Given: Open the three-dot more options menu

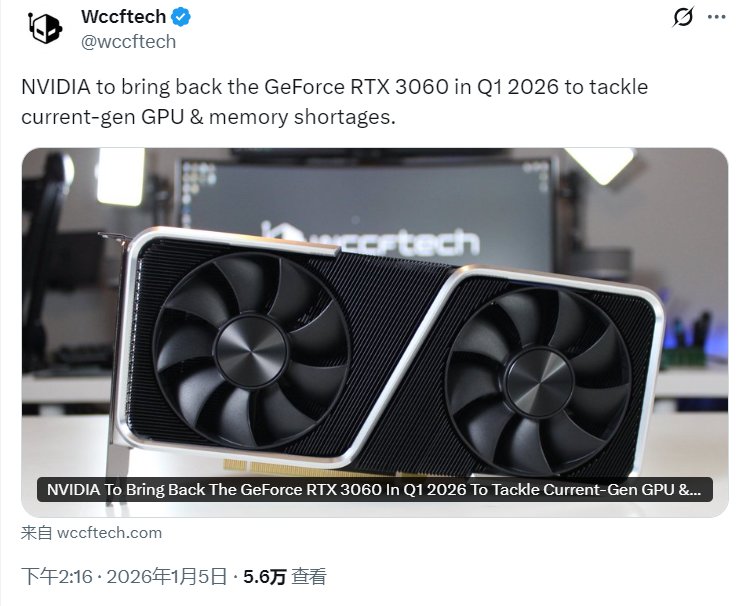Looking at the screenshot, I should pyautogui.click(x=717, y=17).
